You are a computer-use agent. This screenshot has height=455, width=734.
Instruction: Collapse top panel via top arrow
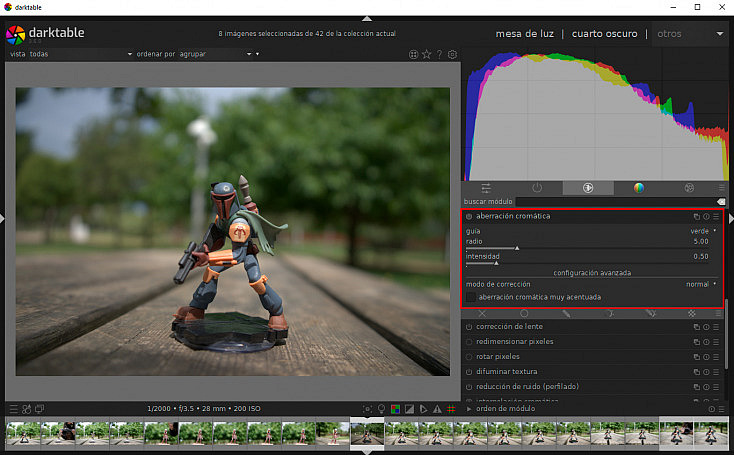coord(367,19)
